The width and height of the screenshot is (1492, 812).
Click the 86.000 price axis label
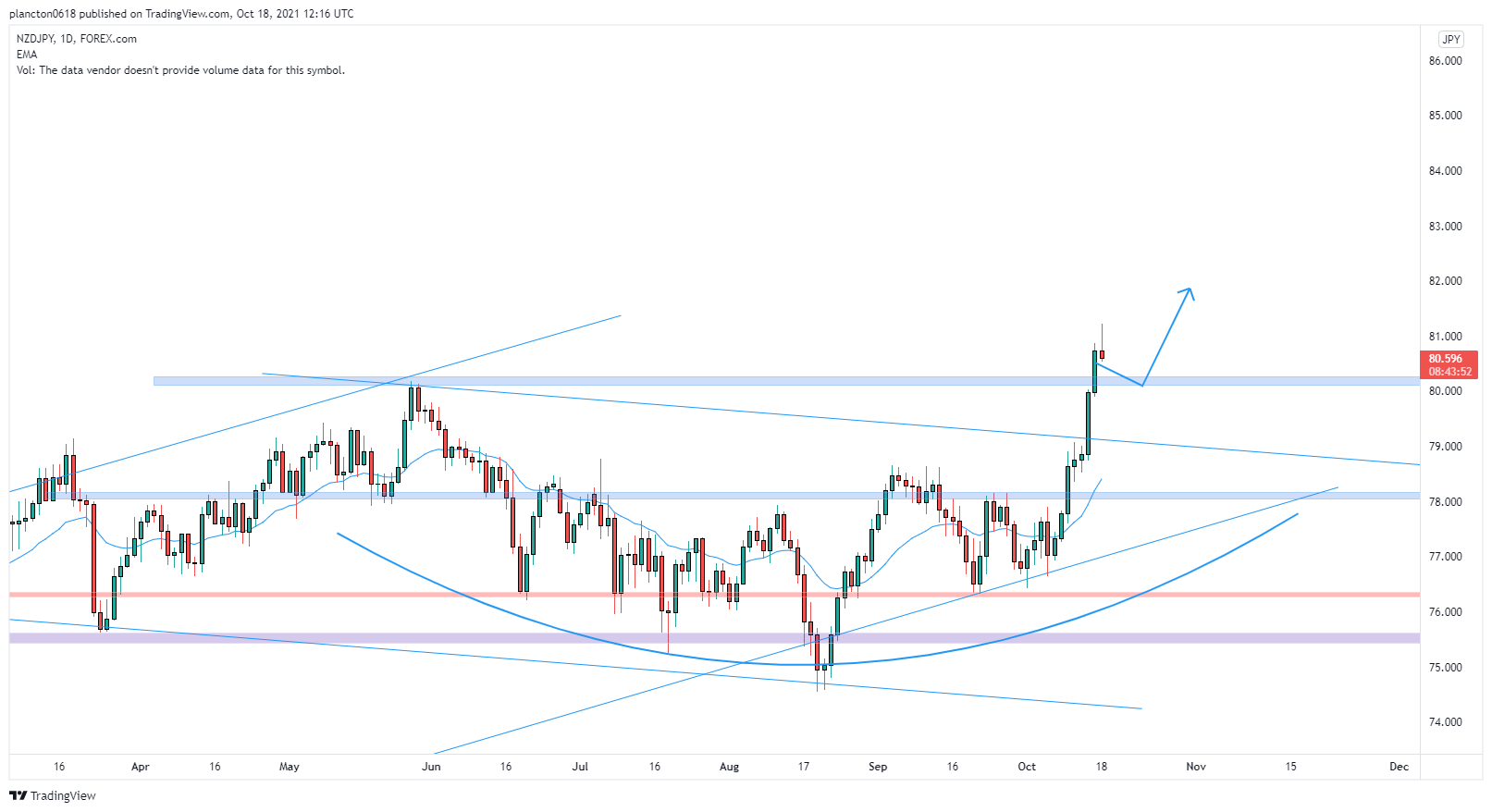1446,61
